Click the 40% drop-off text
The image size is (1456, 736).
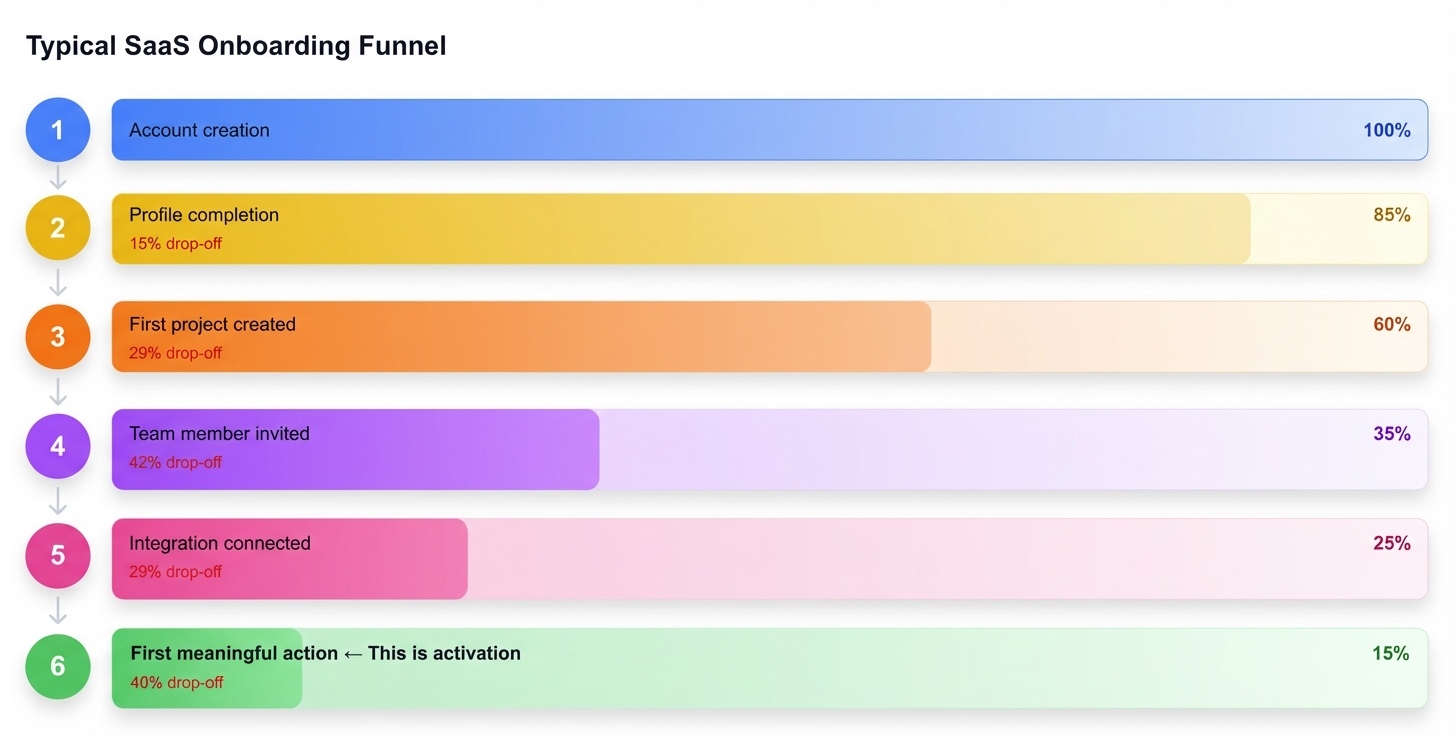(177, 683)
